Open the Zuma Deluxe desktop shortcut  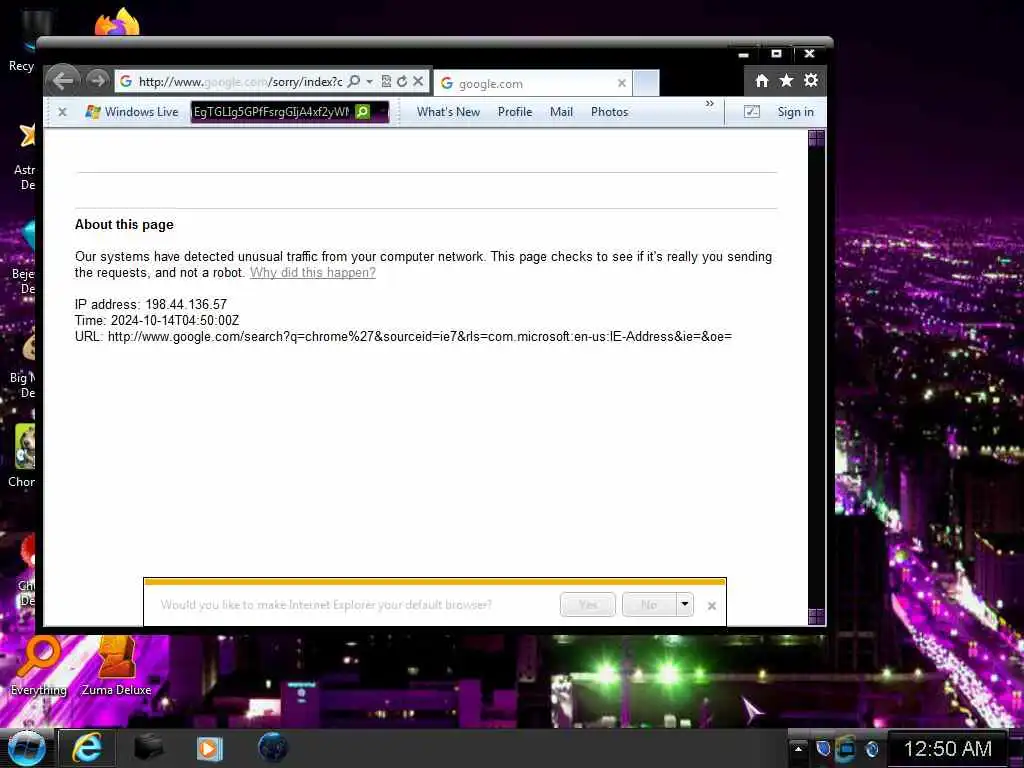(116, 666)
